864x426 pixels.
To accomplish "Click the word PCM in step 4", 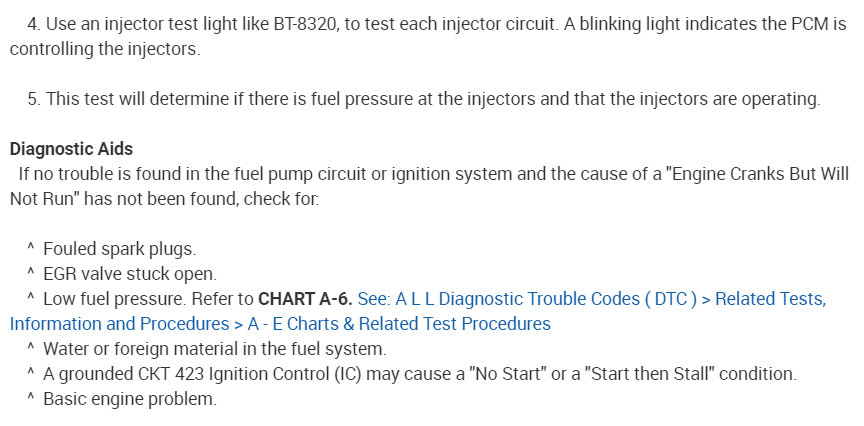I will [813, 24].
